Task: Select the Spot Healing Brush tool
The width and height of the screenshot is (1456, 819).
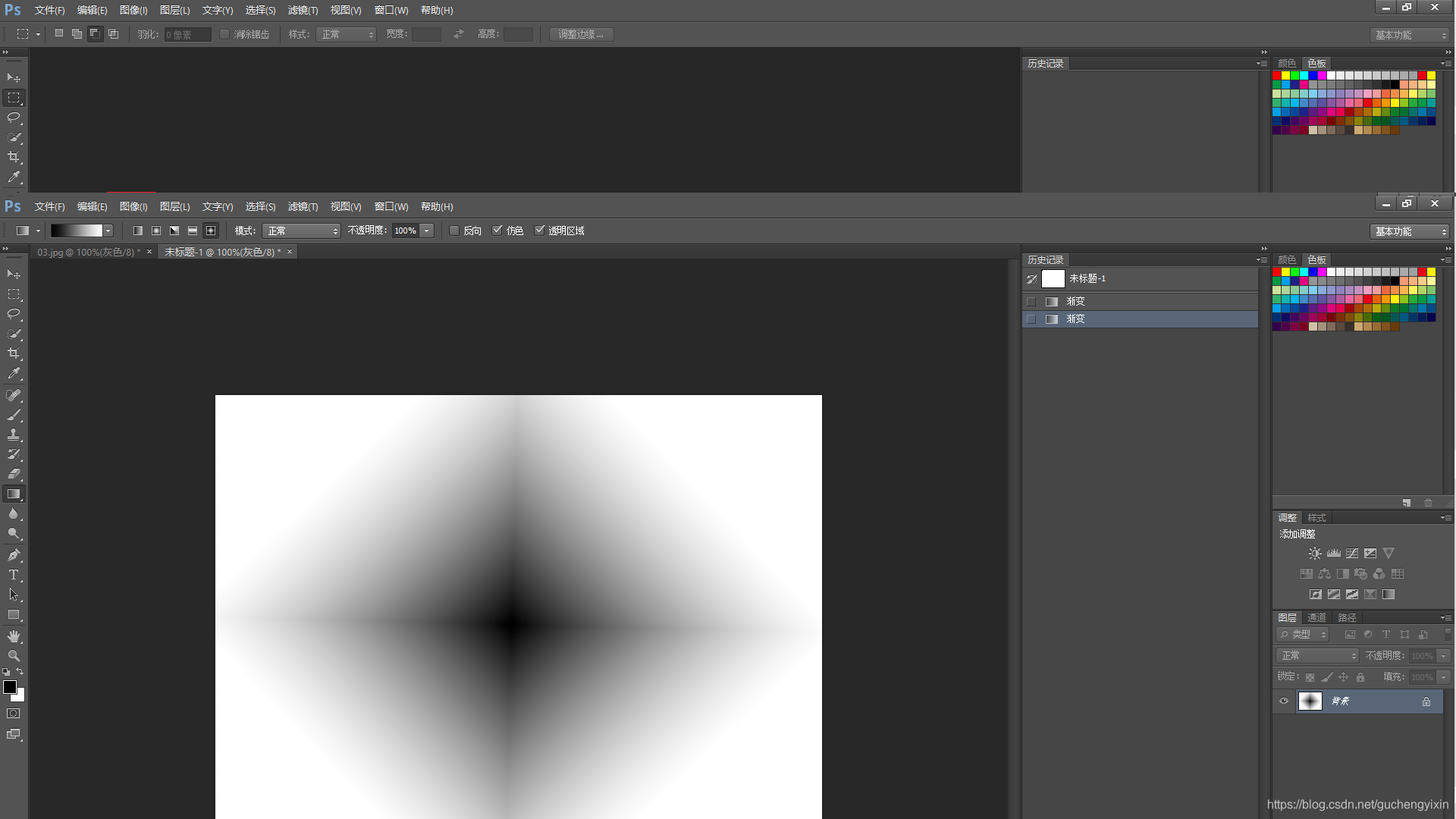Action: click(x=14, y=395)
